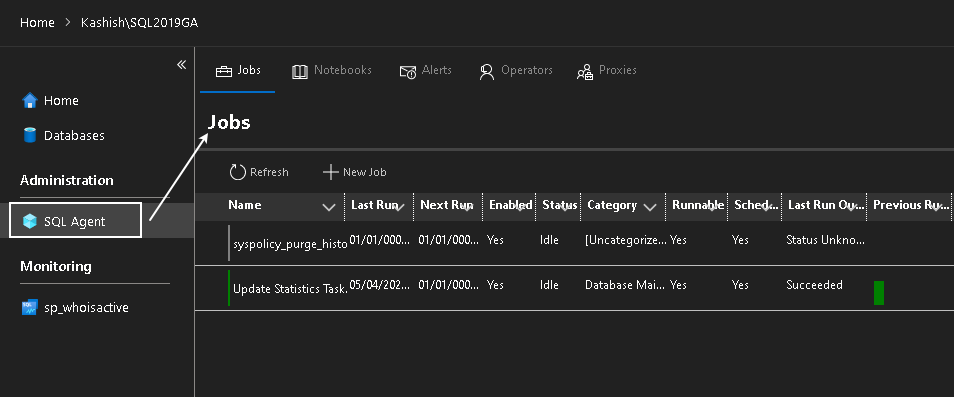The height and width of the screenshot is (397, 954).
Task: Click the green previous run bar
Action: click(x=879, y=292)
